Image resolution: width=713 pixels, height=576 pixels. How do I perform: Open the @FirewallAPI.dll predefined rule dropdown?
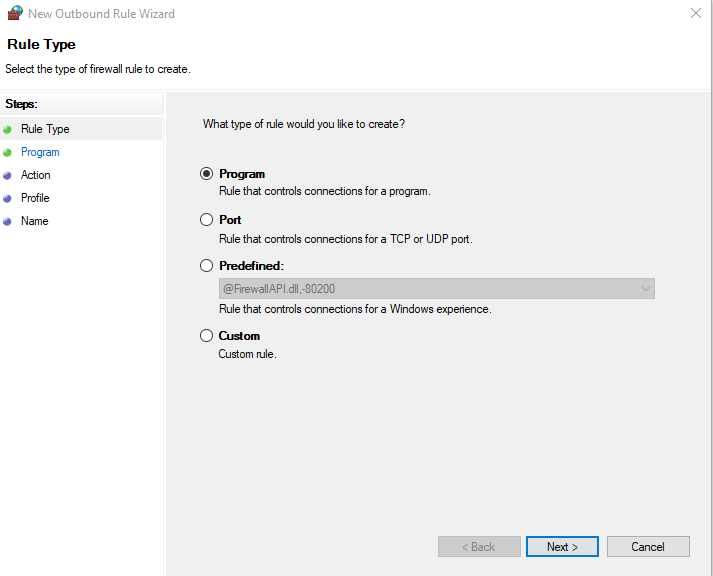pyautogui.click(x=436, y=289)
